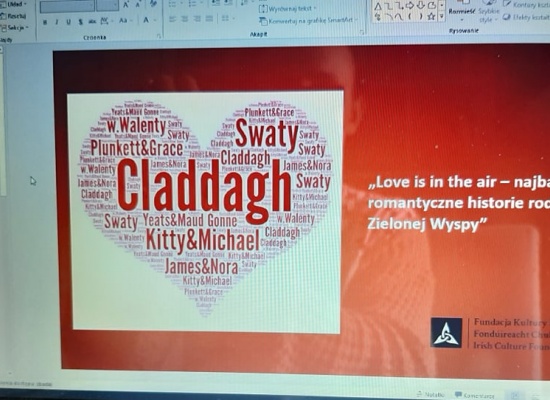Image resolution: width=550 pixels, height=400 pixels.
Task: Open the font color dropdown arrow
Action: click(x=155, y=20)
